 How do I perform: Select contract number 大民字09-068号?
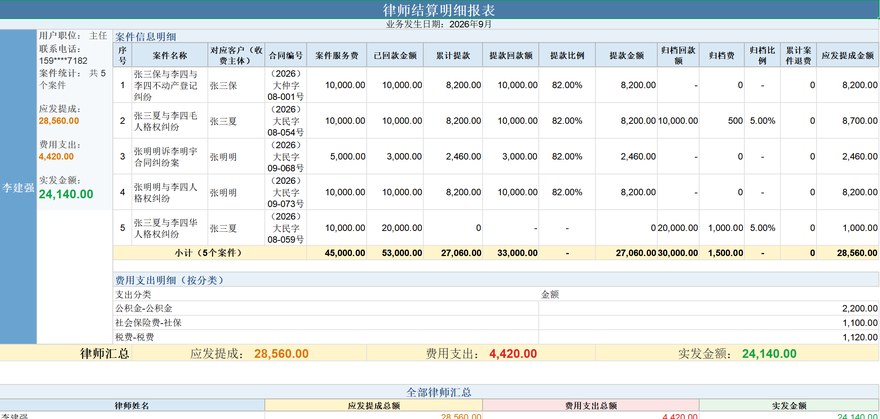click(286, 156)
